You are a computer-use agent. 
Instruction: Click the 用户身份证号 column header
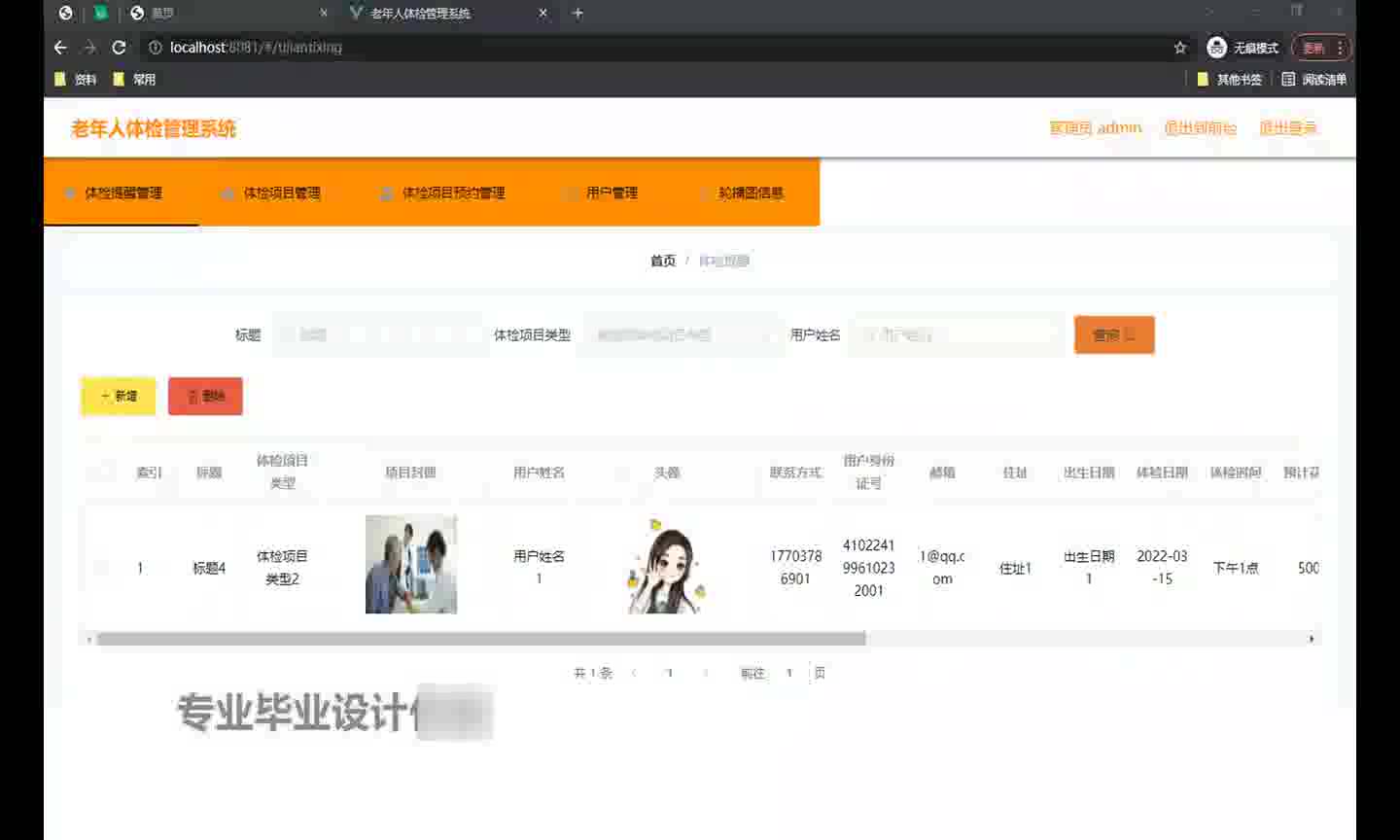[x=868, y=472]
